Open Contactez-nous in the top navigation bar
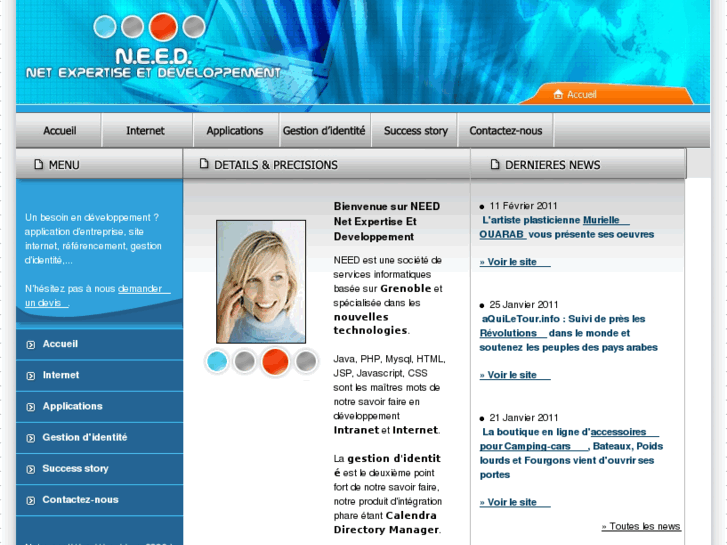Screen dimensions: 727x545 (x=505, y=131)
